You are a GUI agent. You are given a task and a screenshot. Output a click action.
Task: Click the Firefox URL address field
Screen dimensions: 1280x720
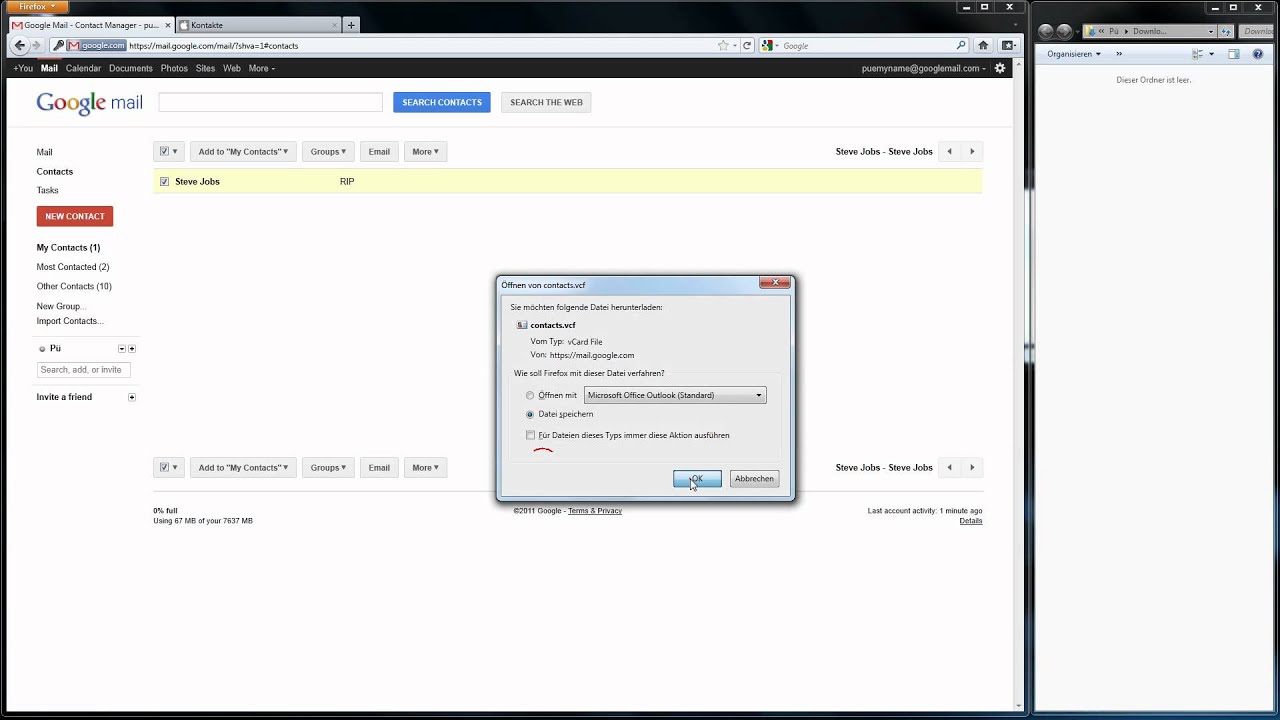[x=420, y=45]
